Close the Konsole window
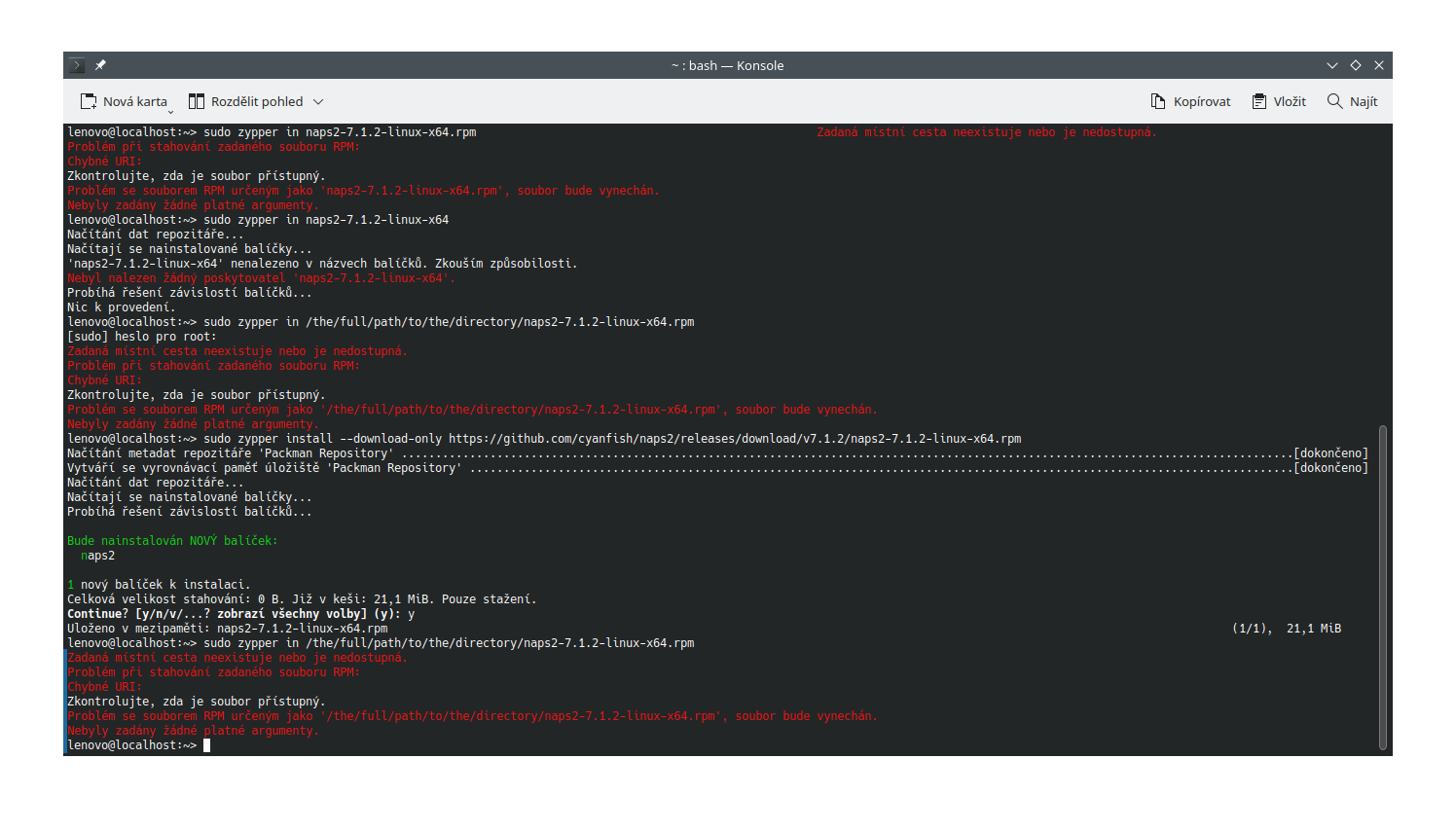1456x831 pixels. coord(1379,65)
